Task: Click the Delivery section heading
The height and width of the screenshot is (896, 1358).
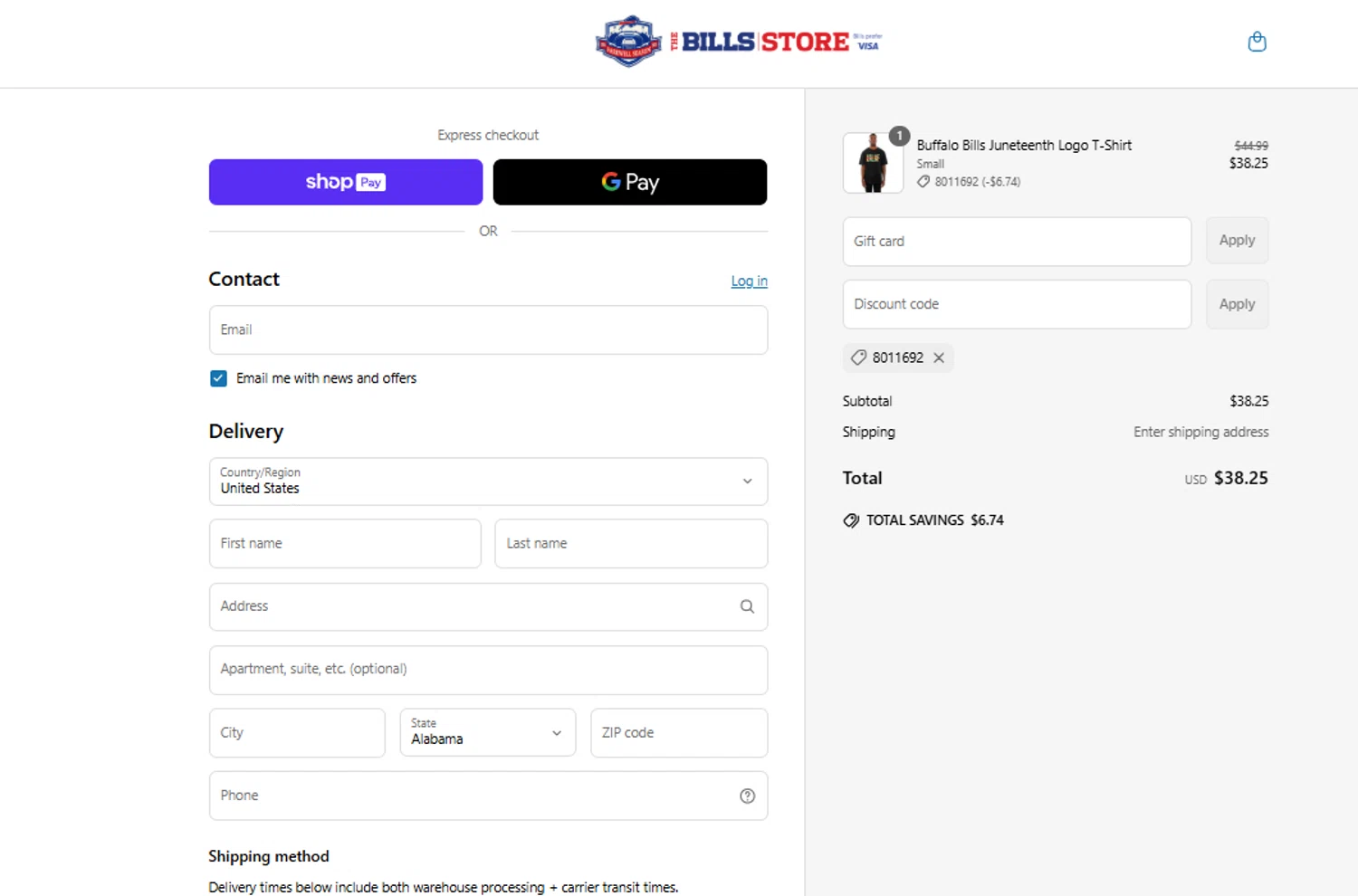Action: pyautogui.click(x=246, y=432)
